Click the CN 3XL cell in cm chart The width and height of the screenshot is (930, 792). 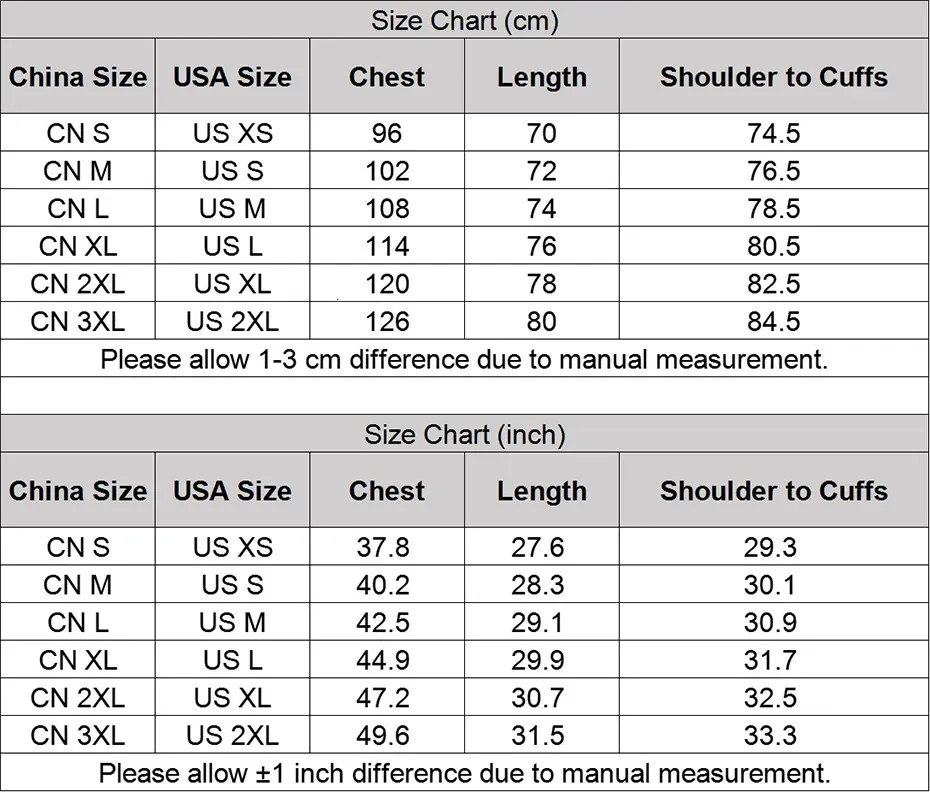[x=78, y=321]
